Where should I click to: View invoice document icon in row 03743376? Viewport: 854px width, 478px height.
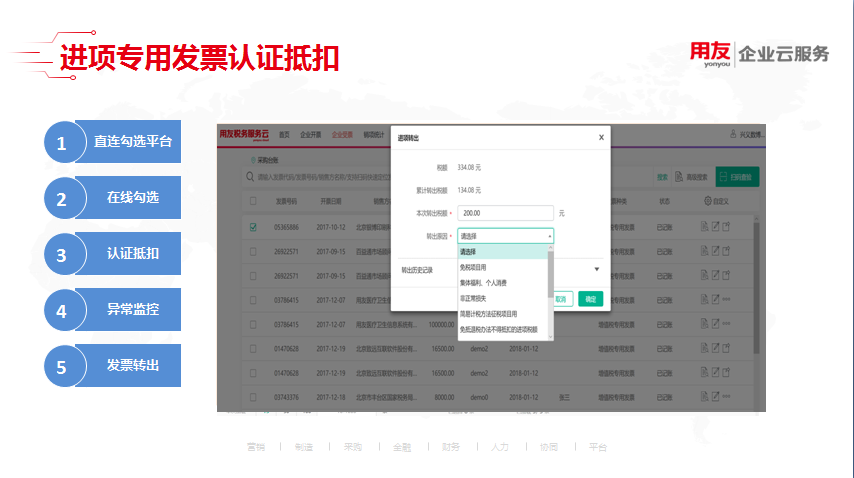(704, 397)
